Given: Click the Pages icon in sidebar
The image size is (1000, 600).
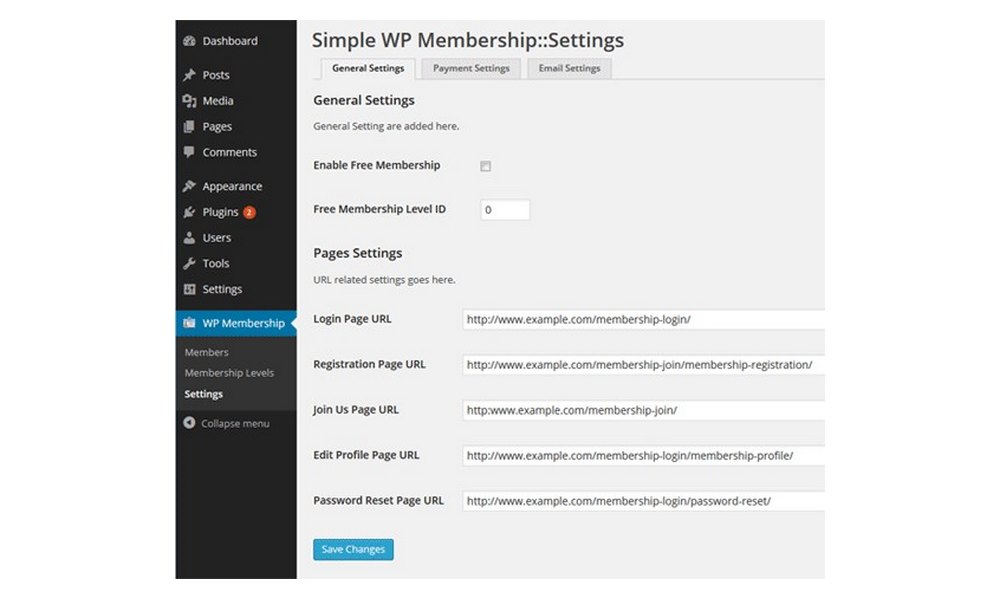Looking at the screenshot, I should click(x=189, y=127).
